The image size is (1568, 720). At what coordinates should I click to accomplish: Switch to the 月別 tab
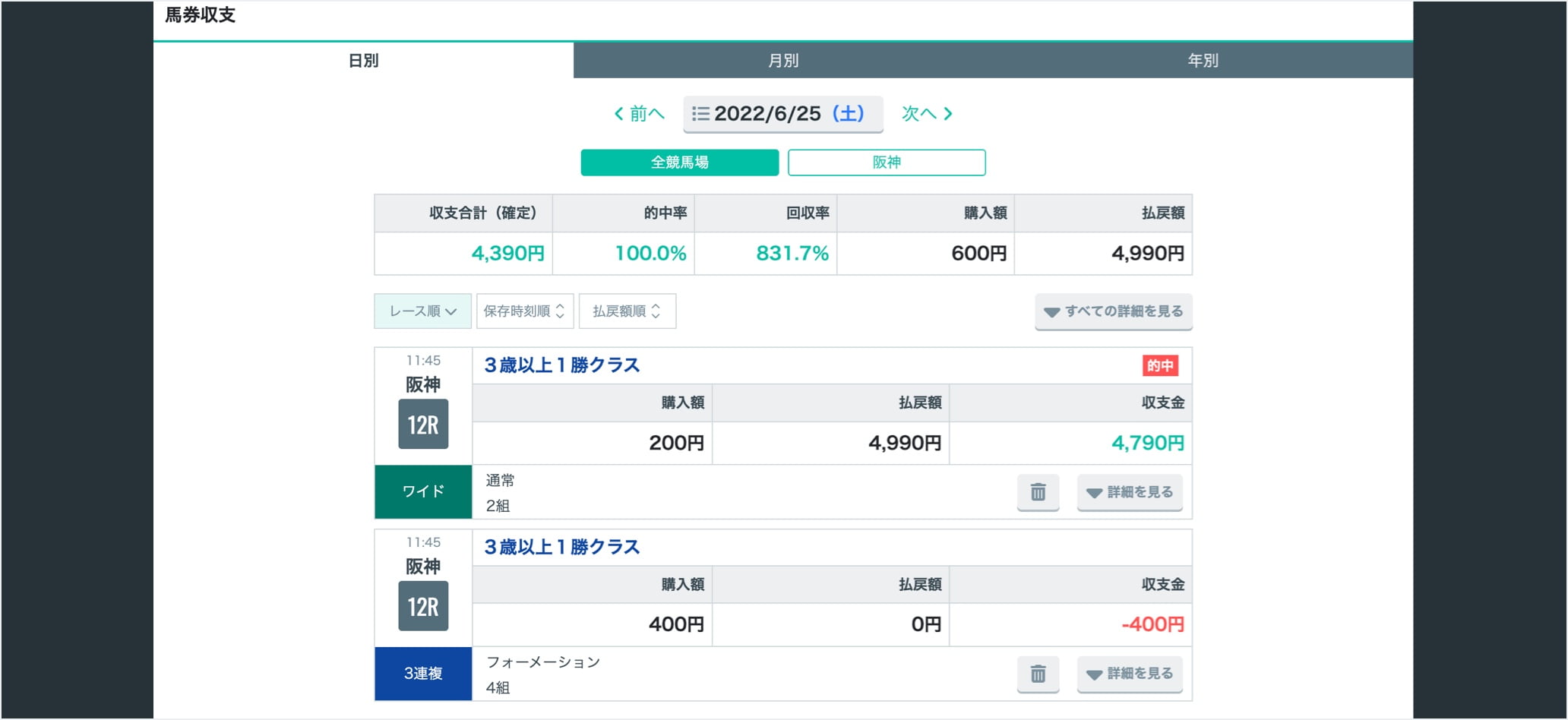click(x=783, y=61)
